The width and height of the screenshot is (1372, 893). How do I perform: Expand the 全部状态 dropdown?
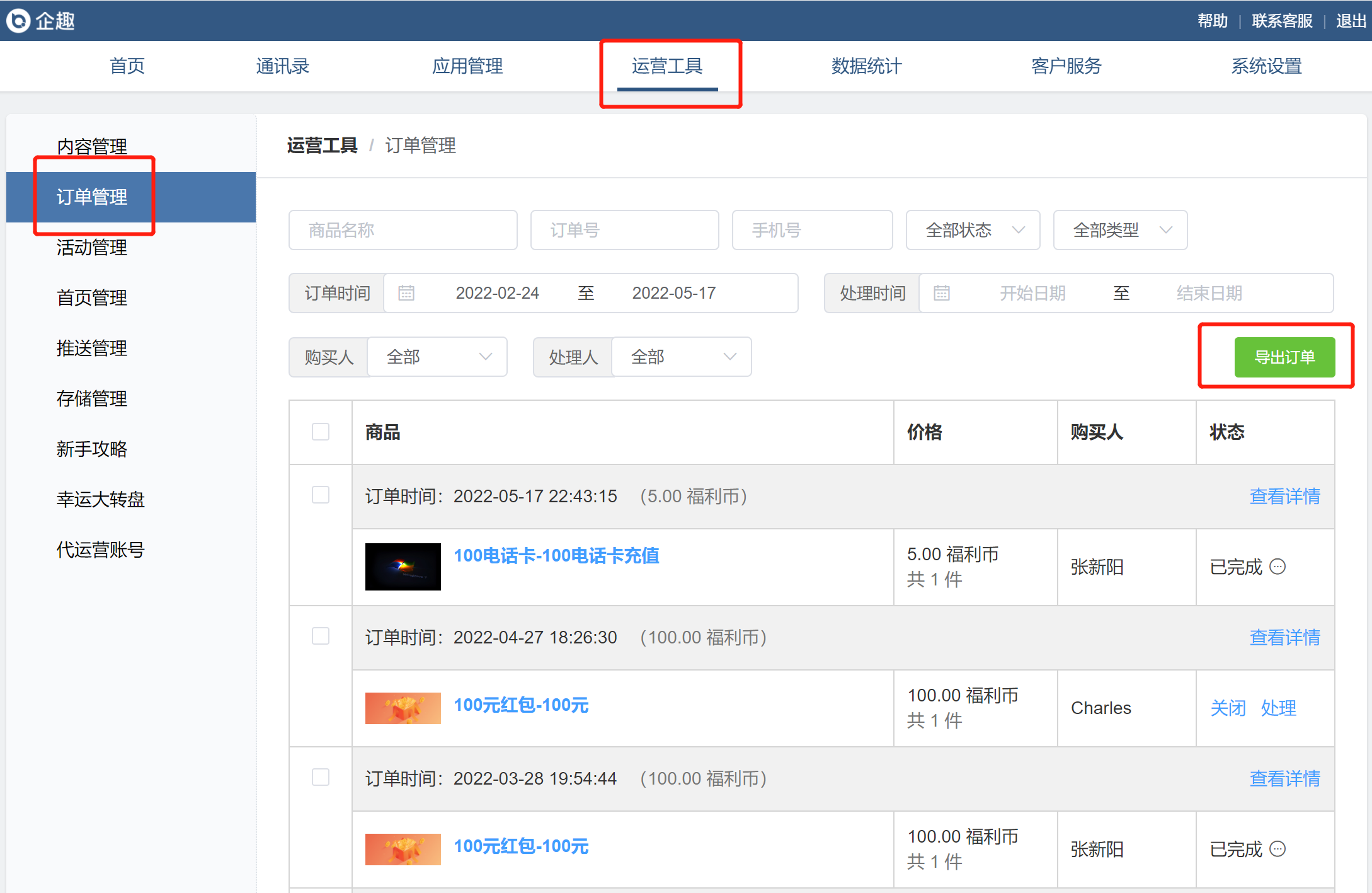click(973, 230)
